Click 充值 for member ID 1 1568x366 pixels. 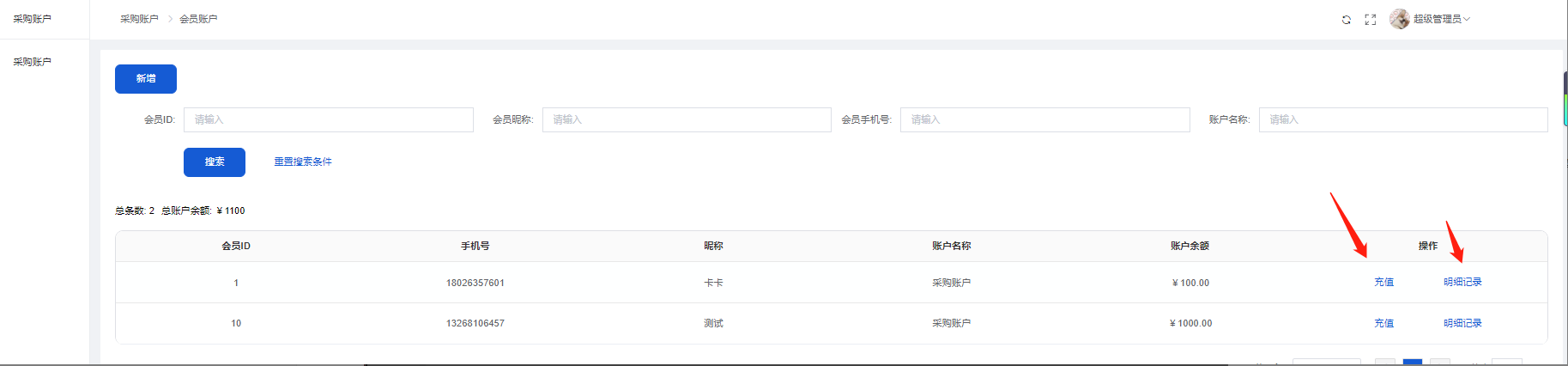[1383, 282]
